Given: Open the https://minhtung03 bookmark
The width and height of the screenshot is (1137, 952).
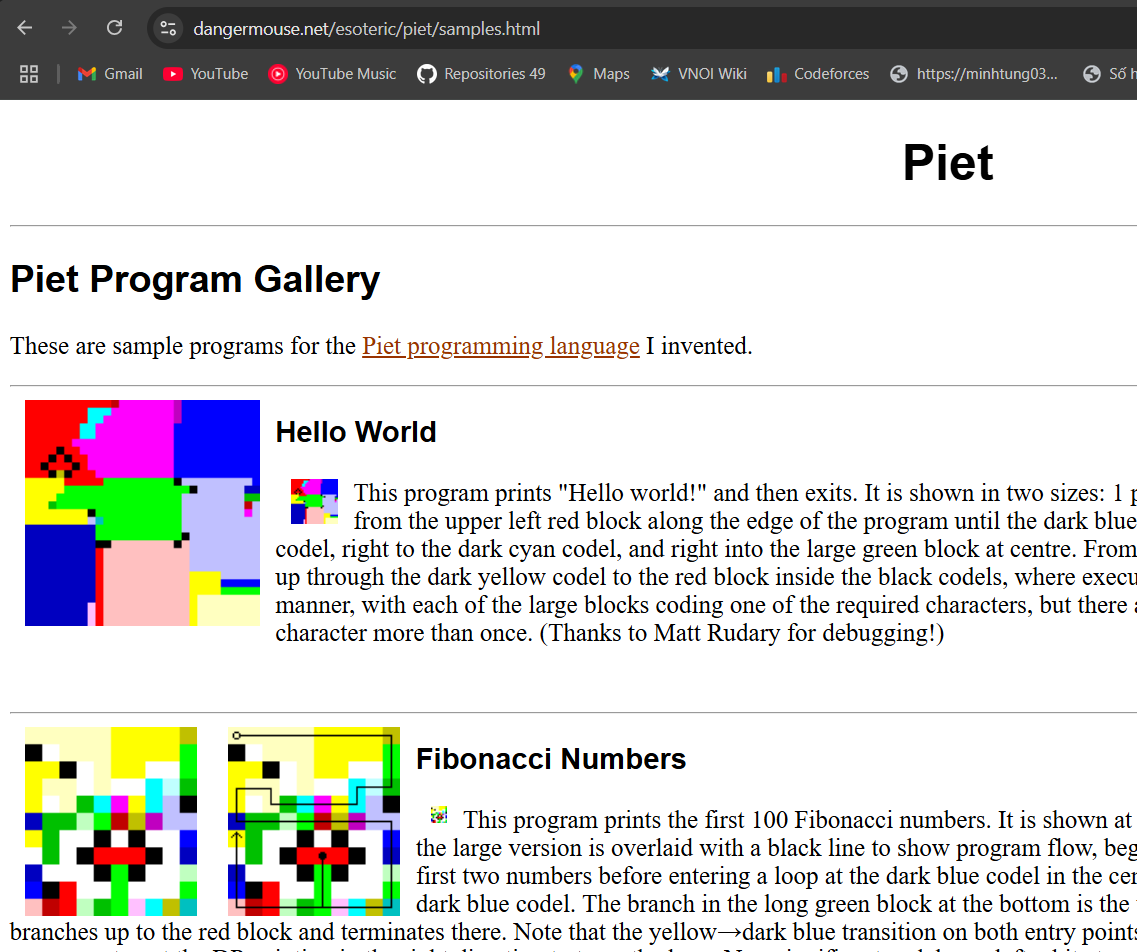Looking at the screenshot, I should pyautogui.click(x=974, y=74).
